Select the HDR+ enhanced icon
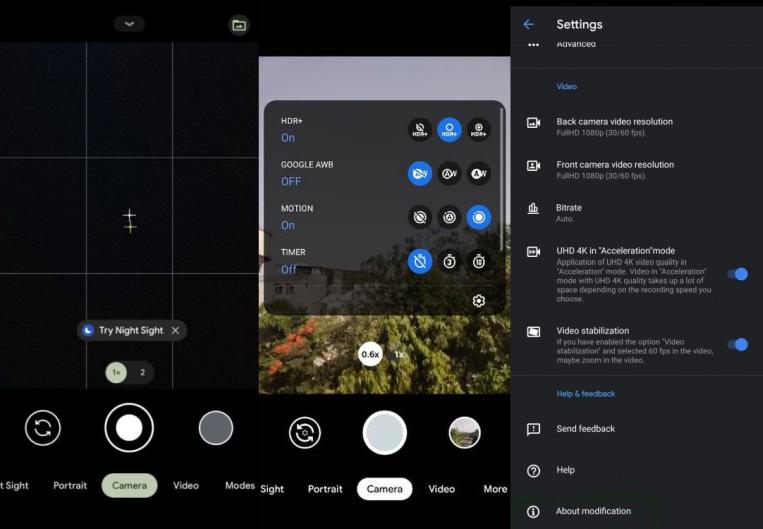Screen dimensions: 763x529 (x=479, y=130)
